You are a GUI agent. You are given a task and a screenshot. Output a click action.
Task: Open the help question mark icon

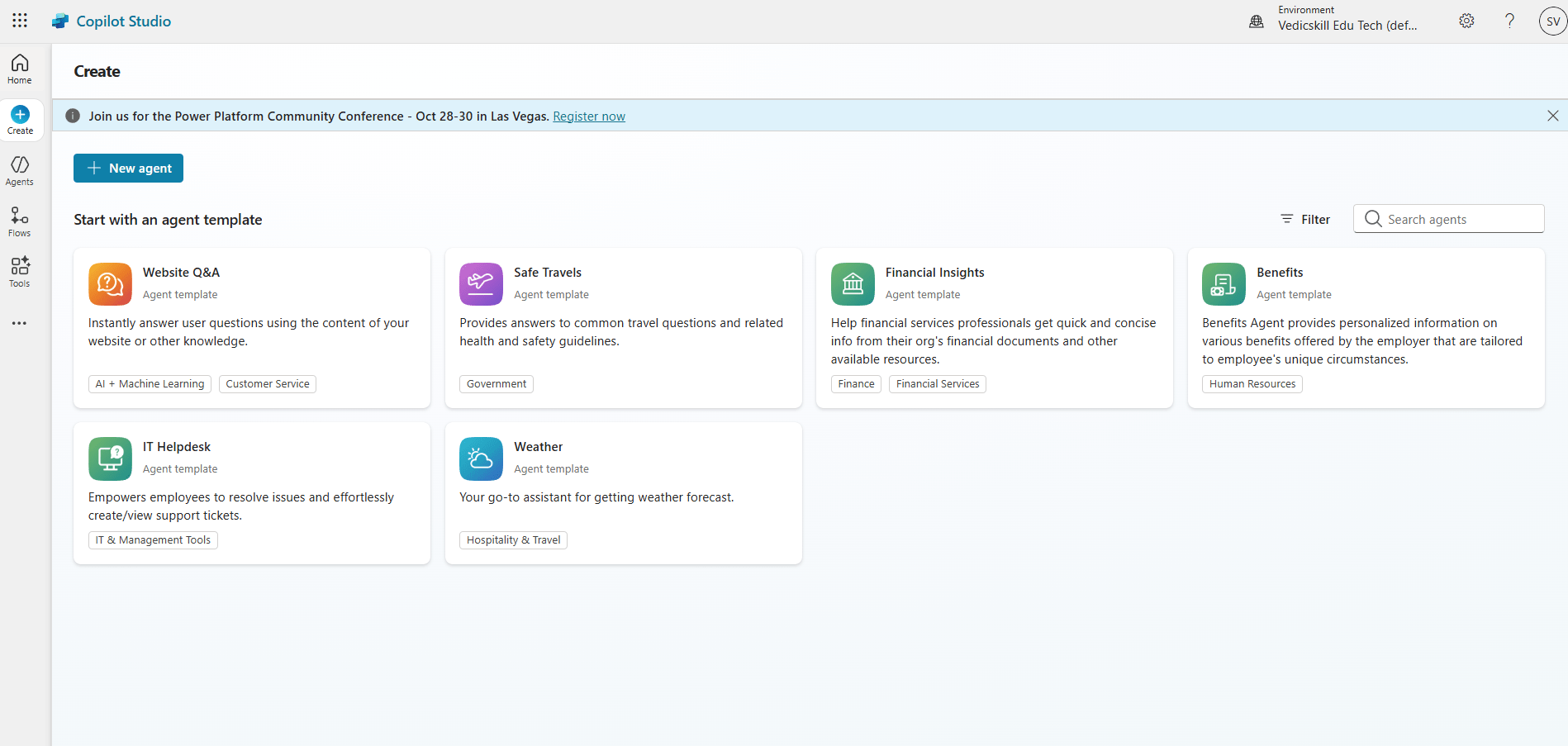coord(1509,21)
